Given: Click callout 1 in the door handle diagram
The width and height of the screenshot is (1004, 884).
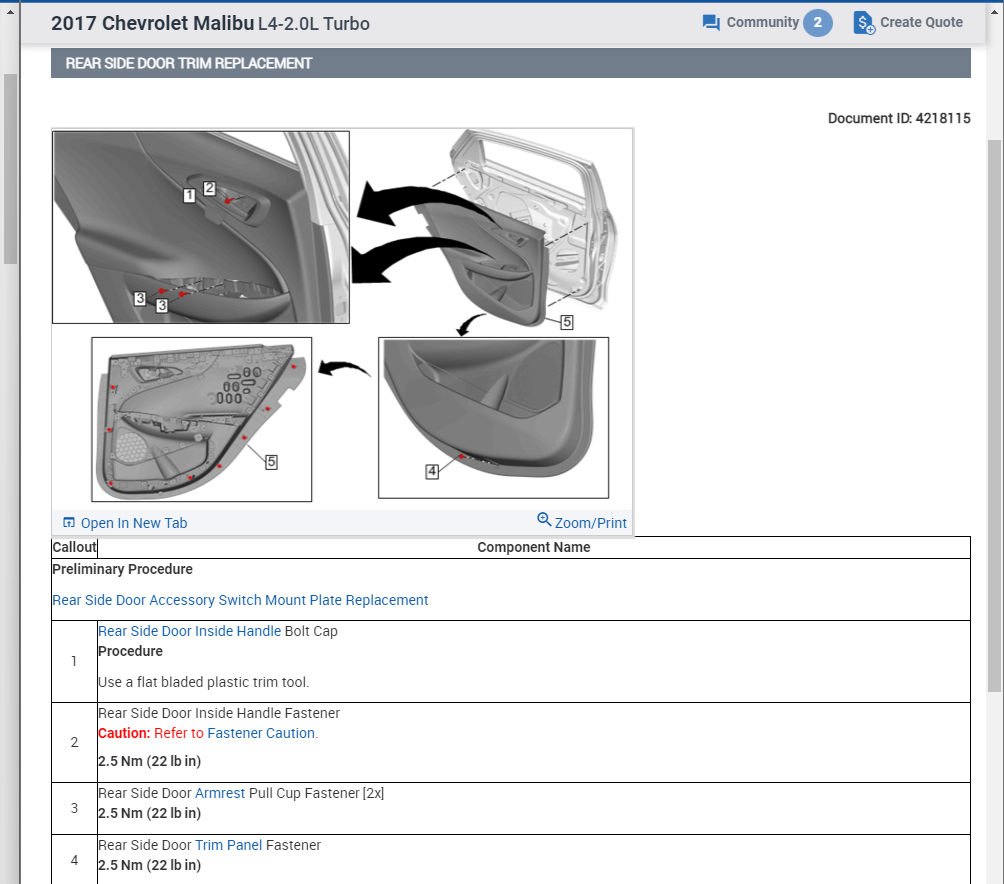Looking at the screenshot, I should coord(189,196).
